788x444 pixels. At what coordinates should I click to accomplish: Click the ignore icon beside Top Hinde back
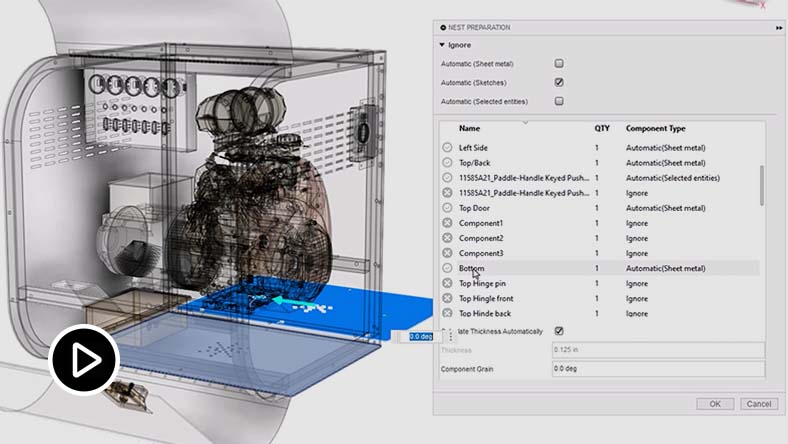[447, 314]
